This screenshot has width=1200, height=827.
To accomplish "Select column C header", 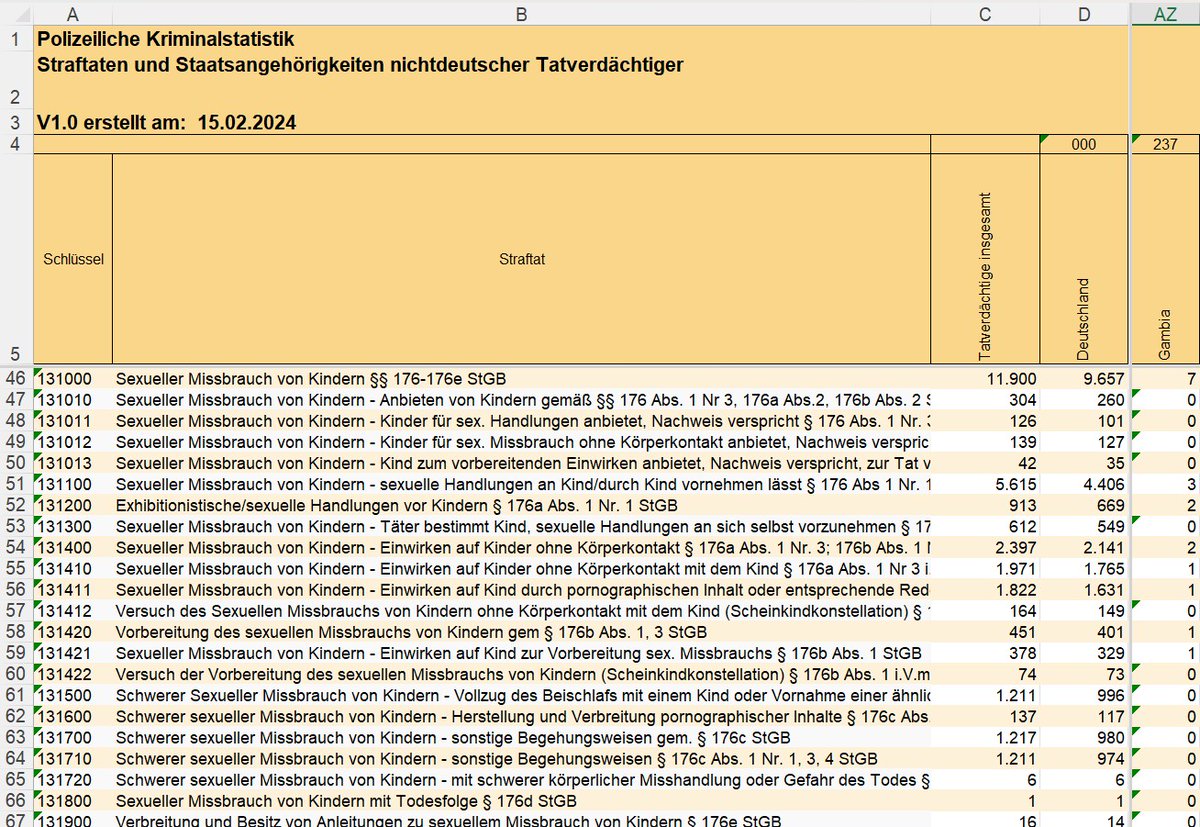I will (x=985, y=13).
